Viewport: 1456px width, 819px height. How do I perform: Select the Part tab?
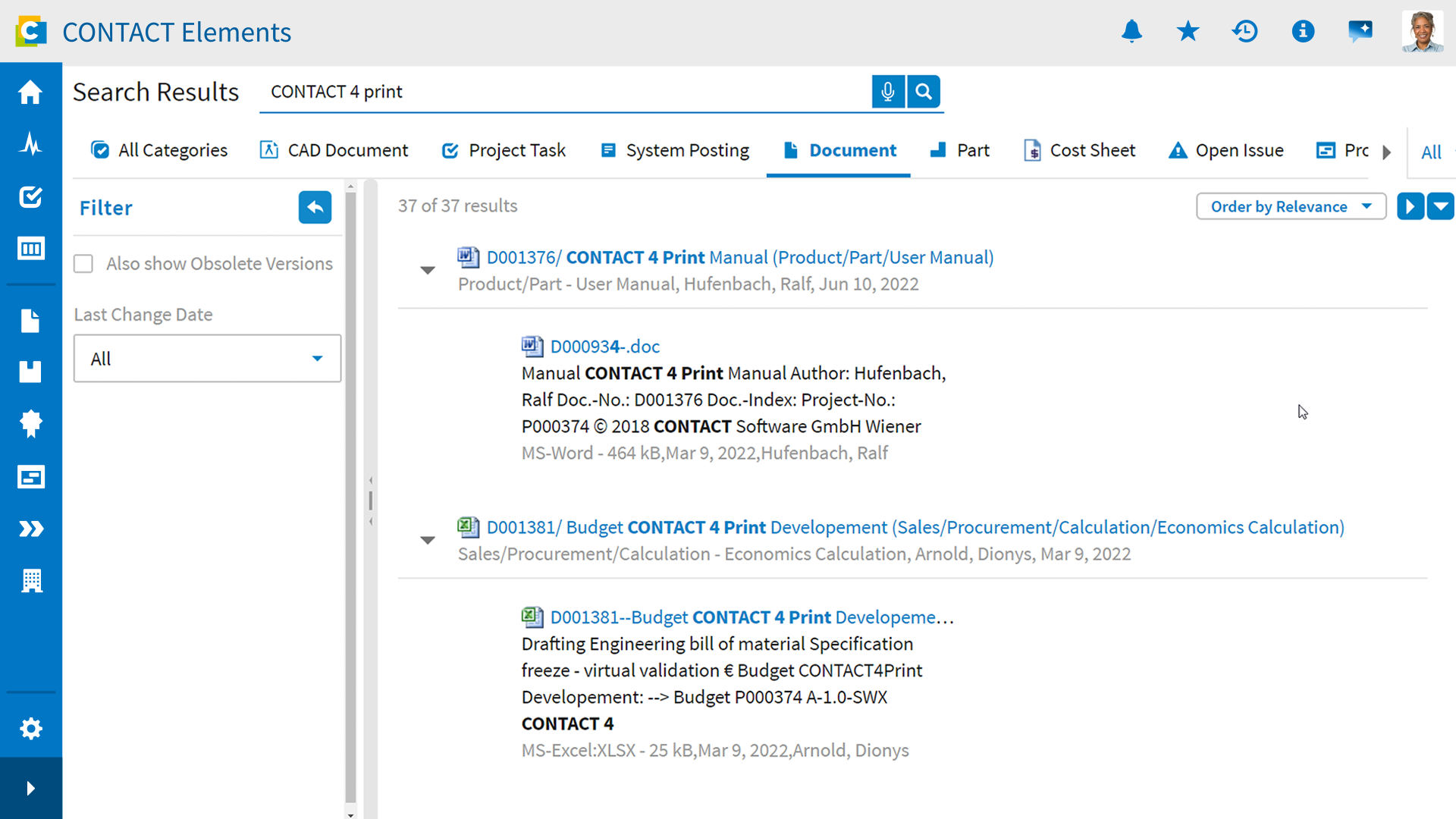coord(960,150)
